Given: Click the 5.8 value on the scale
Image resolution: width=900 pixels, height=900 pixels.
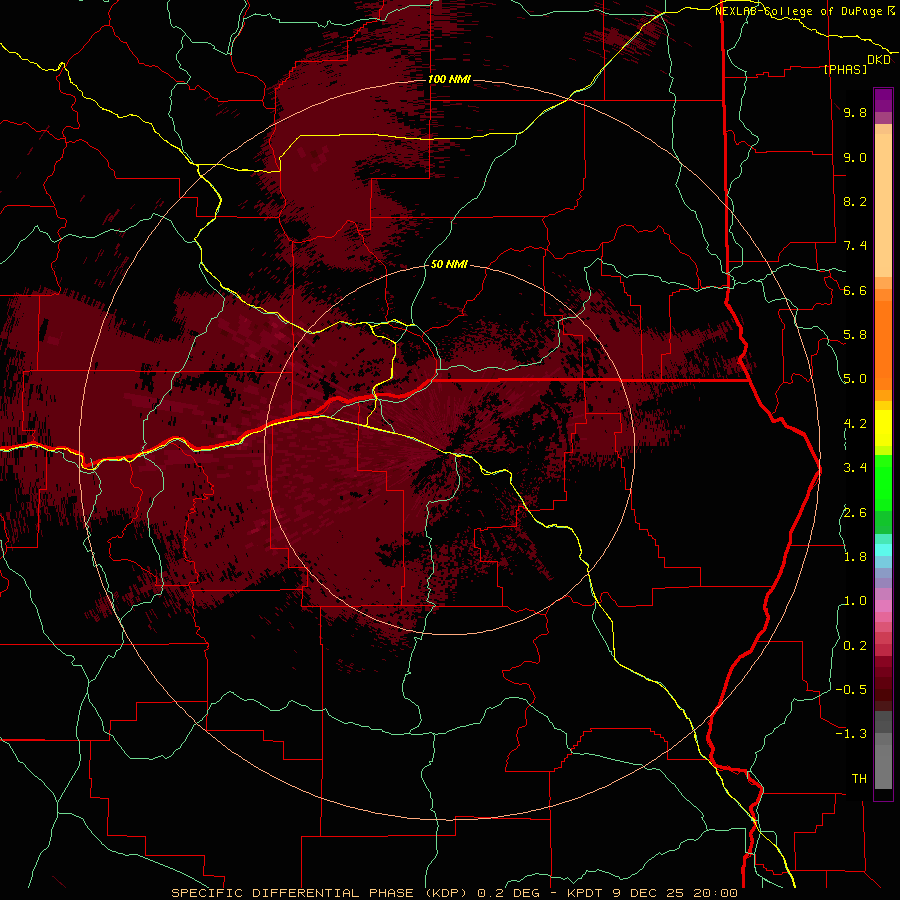Looking at the screenshot, I should [x=855, y=335].
